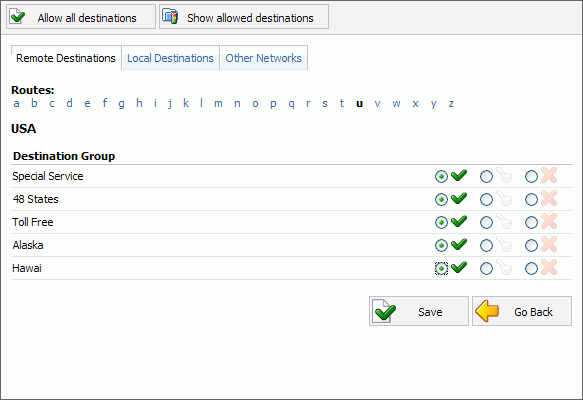This screenshot has width=583, height=400.
Task: Select the blocked radio button for 48 States
Action: [531, 199]
